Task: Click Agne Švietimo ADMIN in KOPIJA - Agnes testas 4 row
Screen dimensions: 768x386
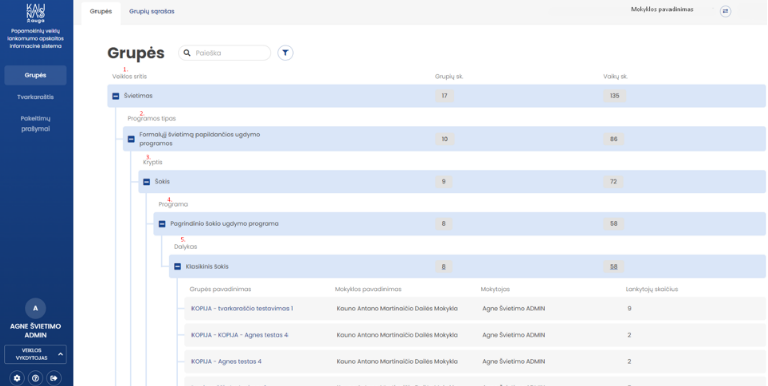Action: (514, 362)
